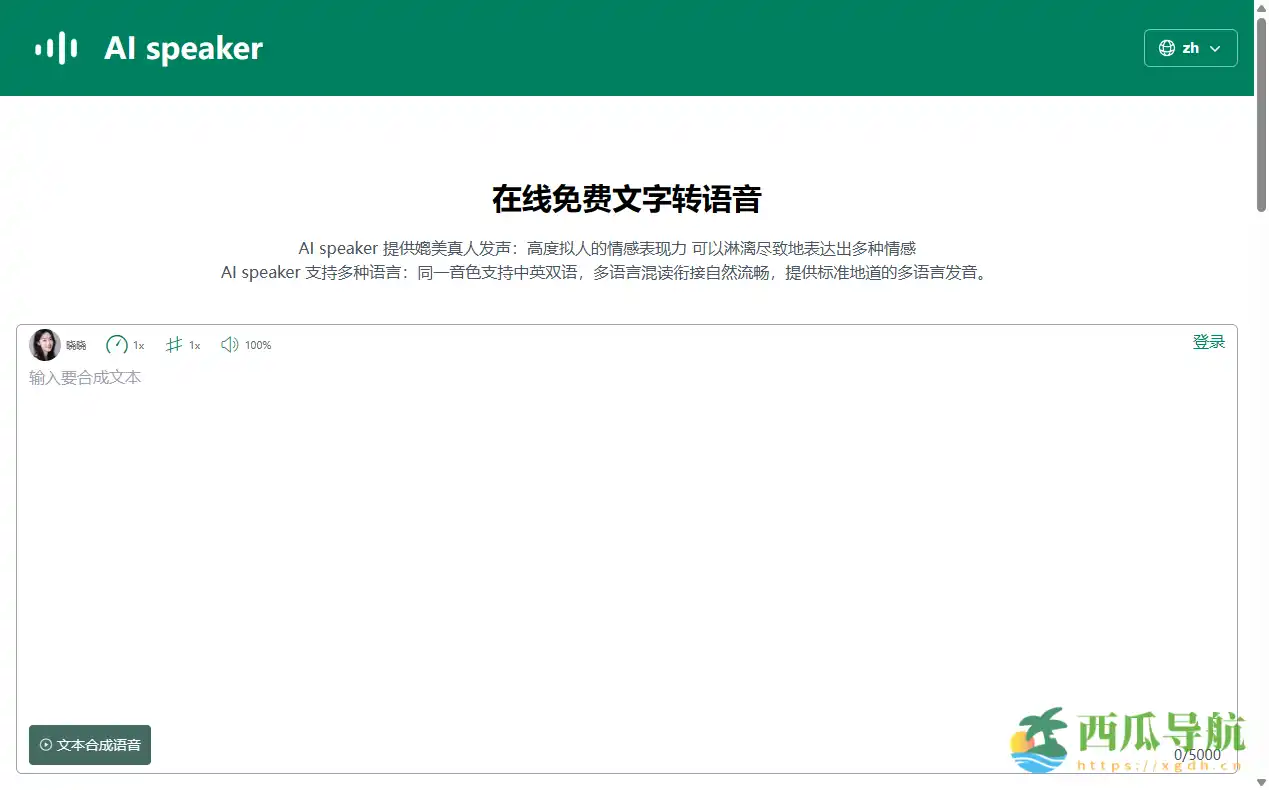Click the 西瓜导航 watermark logo
This screenshot has height=790, width=1269.
click(1042, 740)
